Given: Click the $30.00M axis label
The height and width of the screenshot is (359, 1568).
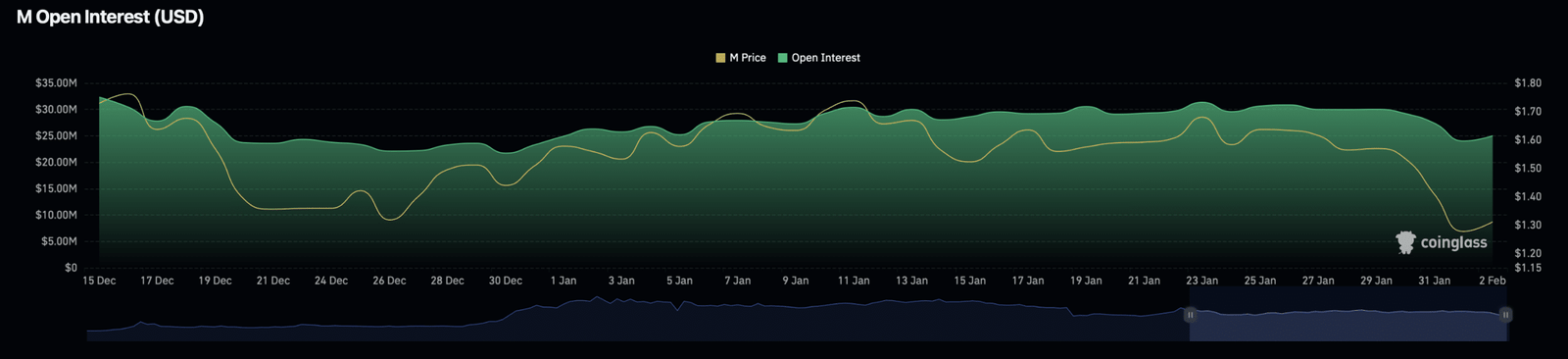Looking at the screenshot, I should click(x=56, y=110).
